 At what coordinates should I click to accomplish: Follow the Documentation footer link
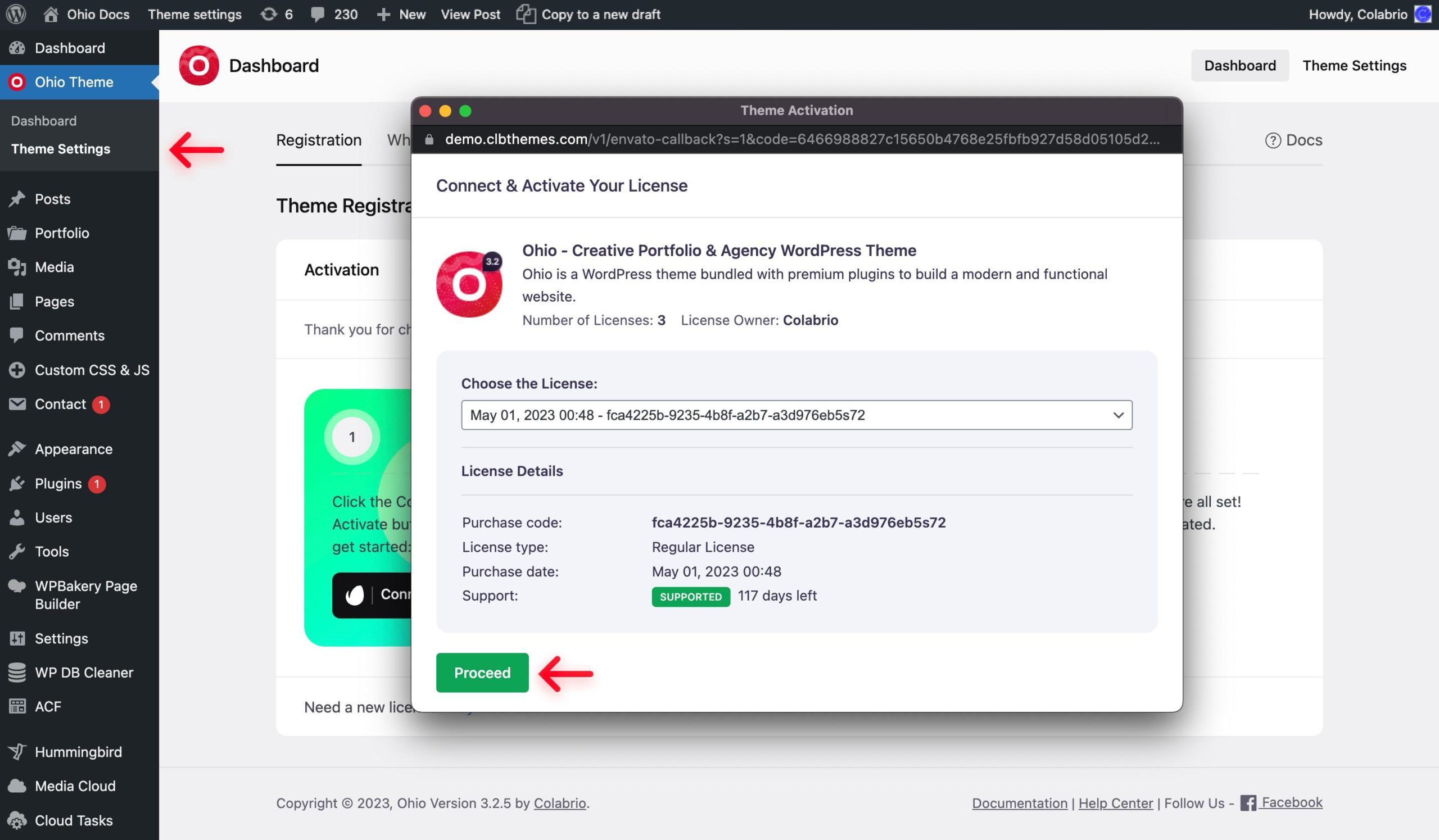click(1019, 803)
